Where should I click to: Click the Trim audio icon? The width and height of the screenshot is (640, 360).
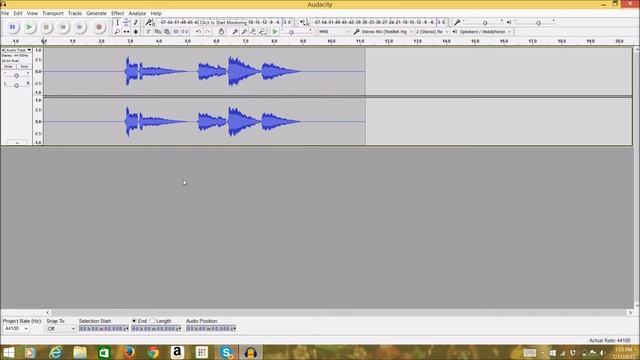coord(176,32)
